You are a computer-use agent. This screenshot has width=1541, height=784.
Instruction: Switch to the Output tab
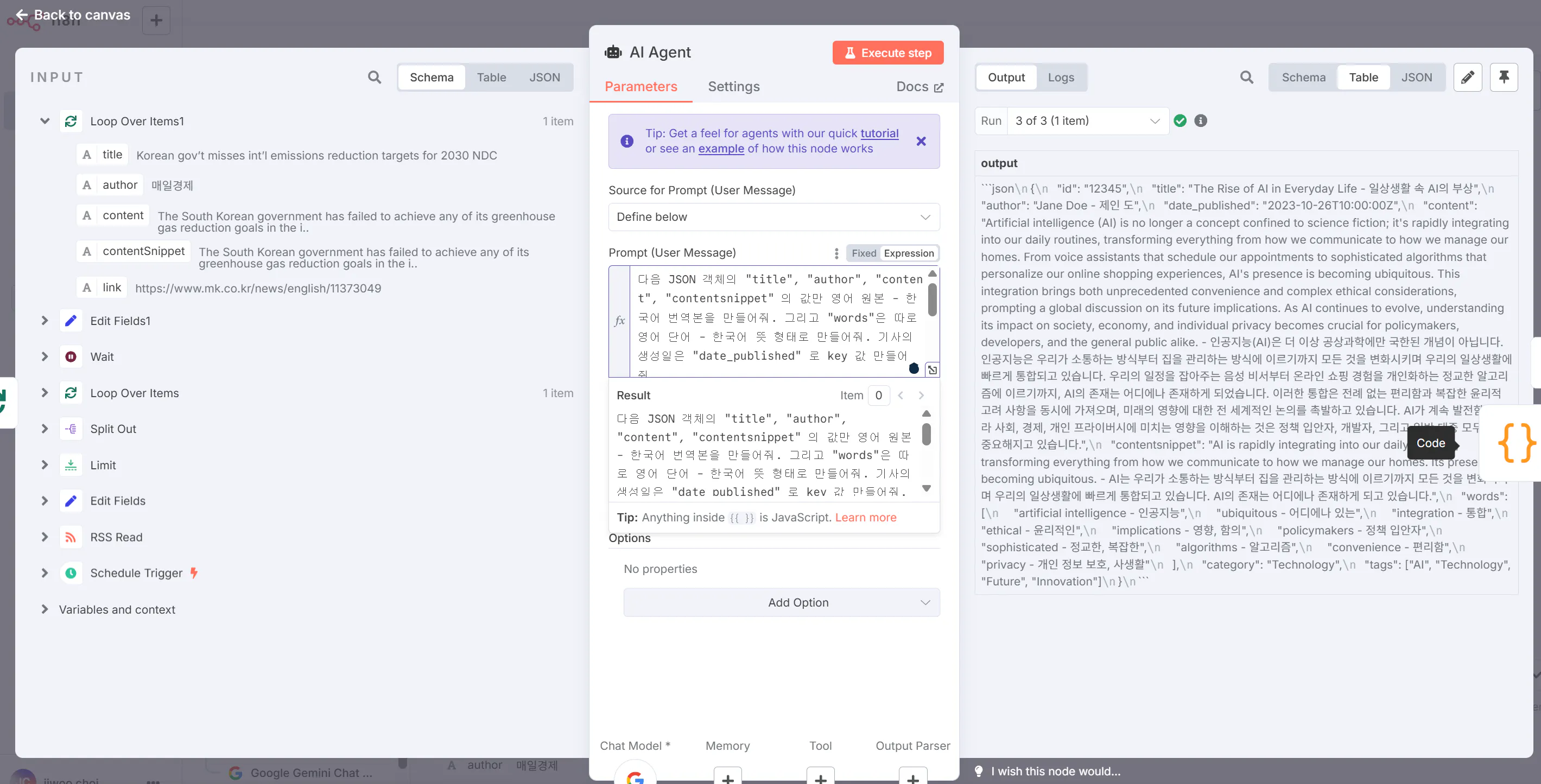click(1006, 77)
